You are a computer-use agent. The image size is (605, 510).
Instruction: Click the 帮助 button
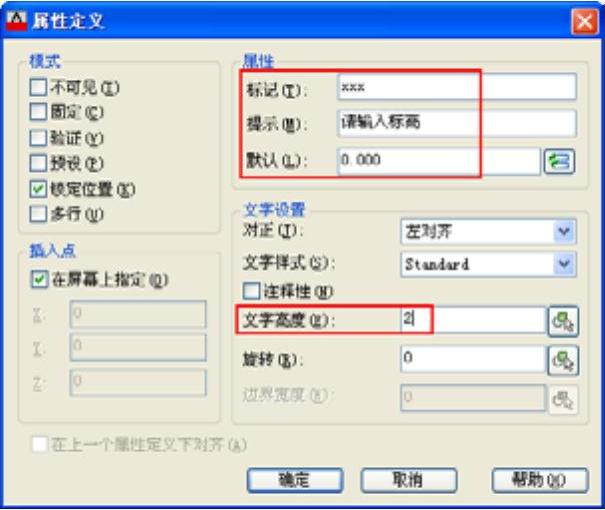click(x=540, y=480)
